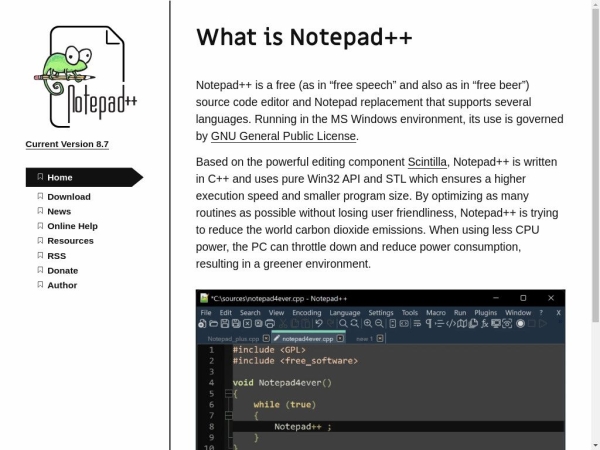Click the Record Macro icon in Notepad++ screenshot
The image size is (600, 450).
(520, 324)
